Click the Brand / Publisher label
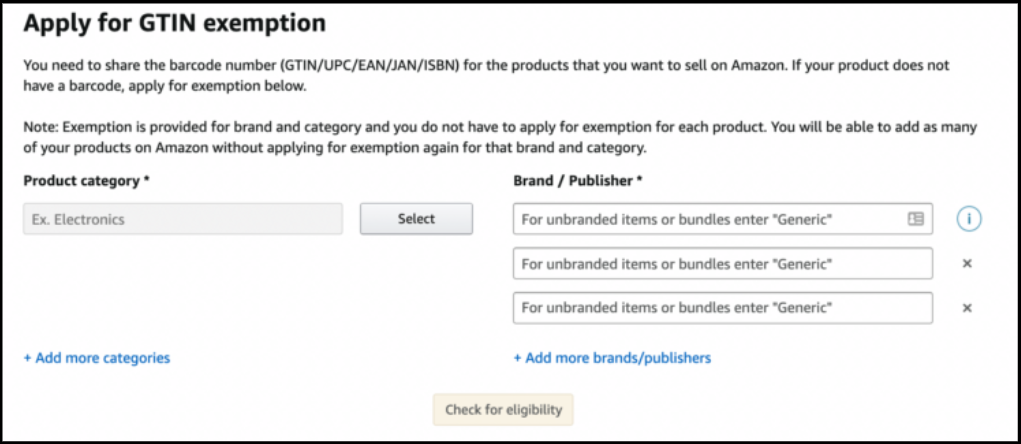The width and height of the screenshot is (1021, 444). coord(573,181)
